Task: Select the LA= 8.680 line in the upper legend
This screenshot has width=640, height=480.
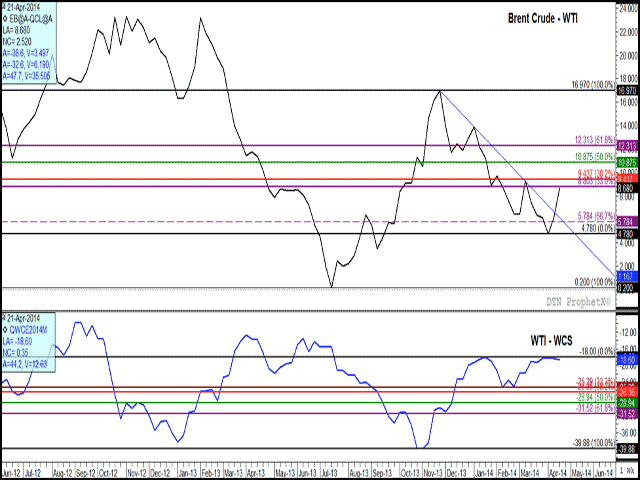Action: click(16, 29)
